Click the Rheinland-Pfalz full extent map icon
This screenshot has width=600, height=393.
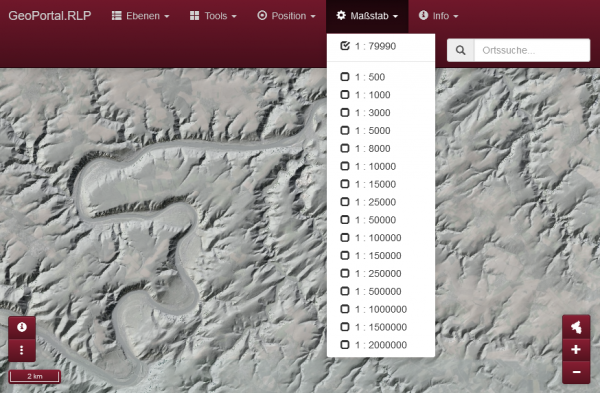(576, 327)
